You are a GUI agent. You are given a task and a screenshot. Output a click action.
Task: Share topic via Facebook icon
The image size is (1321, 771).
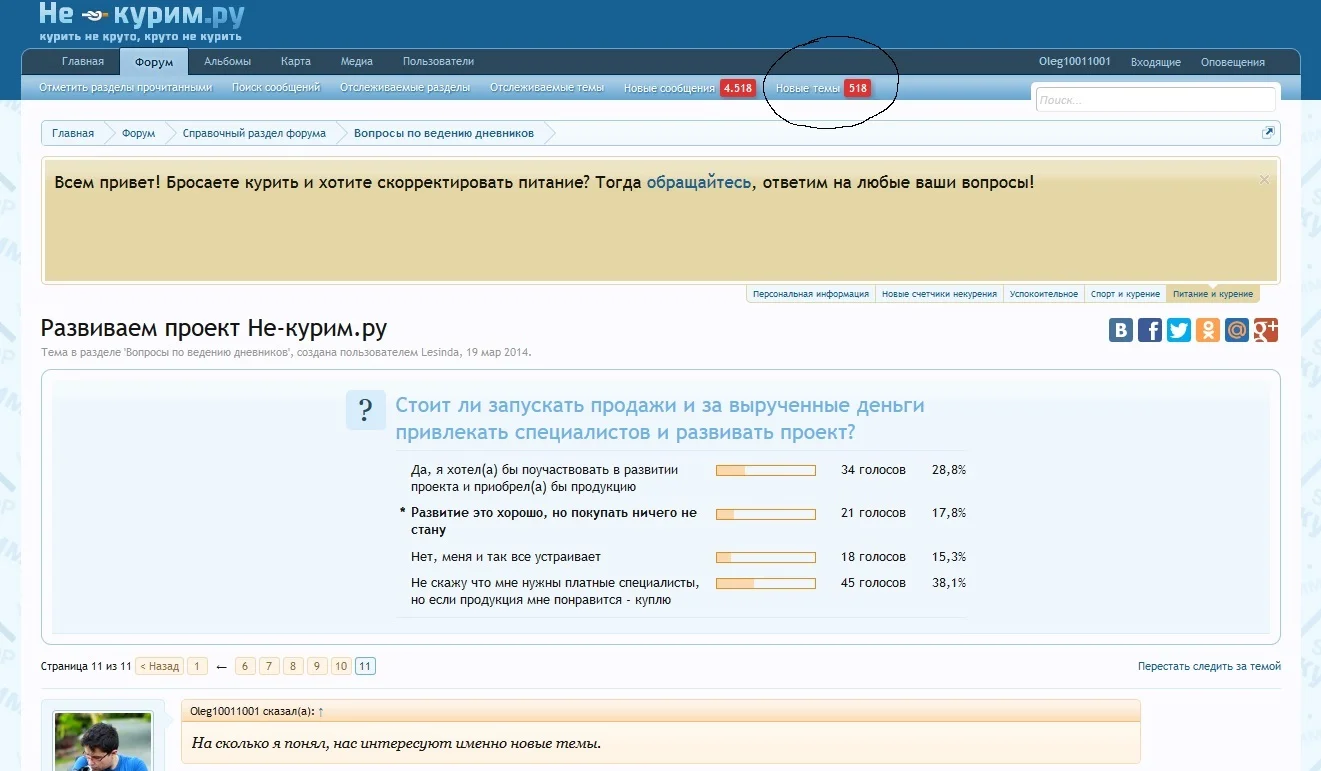coord(1150,330)
